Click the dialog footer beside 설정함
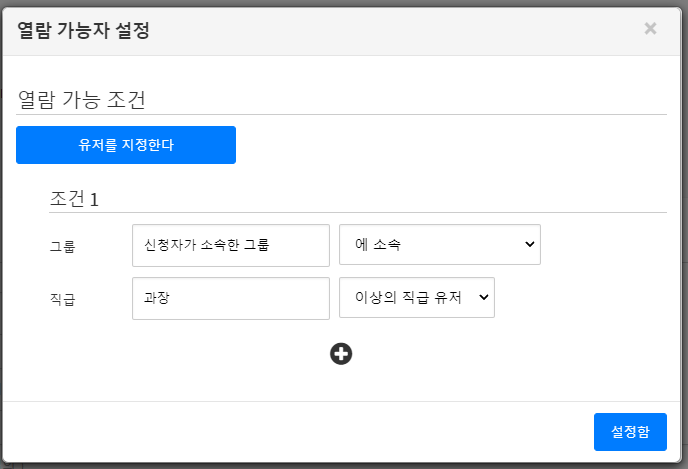The height and width of the screenshot is (469, 688). tap(300, 432)
